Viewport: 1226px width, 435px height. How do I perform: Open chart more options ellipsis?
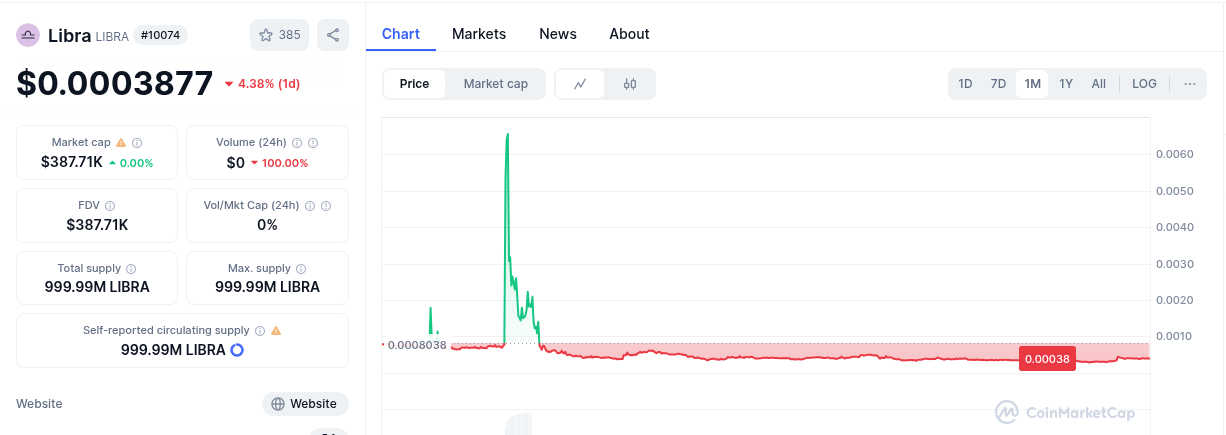click(1190, 84)
